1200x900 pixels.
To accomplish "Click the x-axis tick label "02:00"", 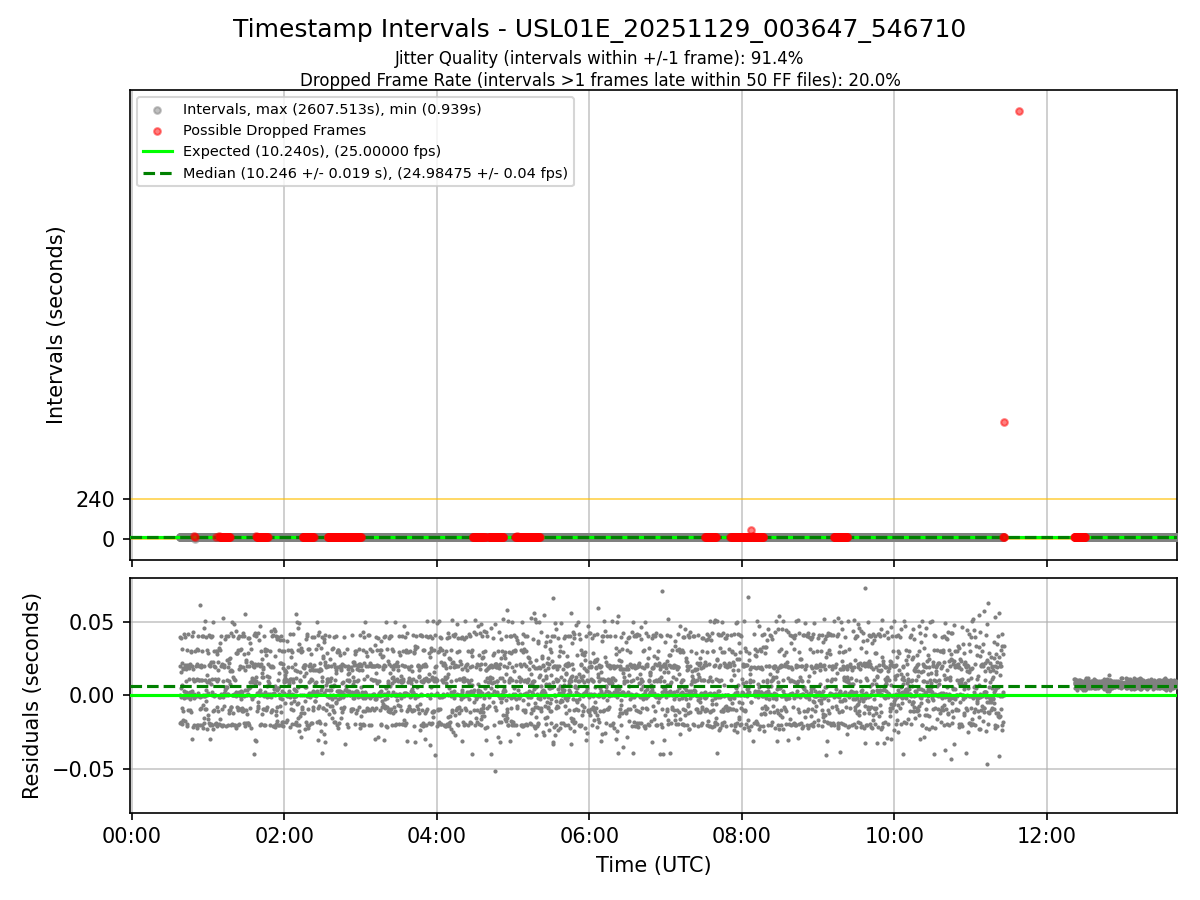I will (284, 835).
